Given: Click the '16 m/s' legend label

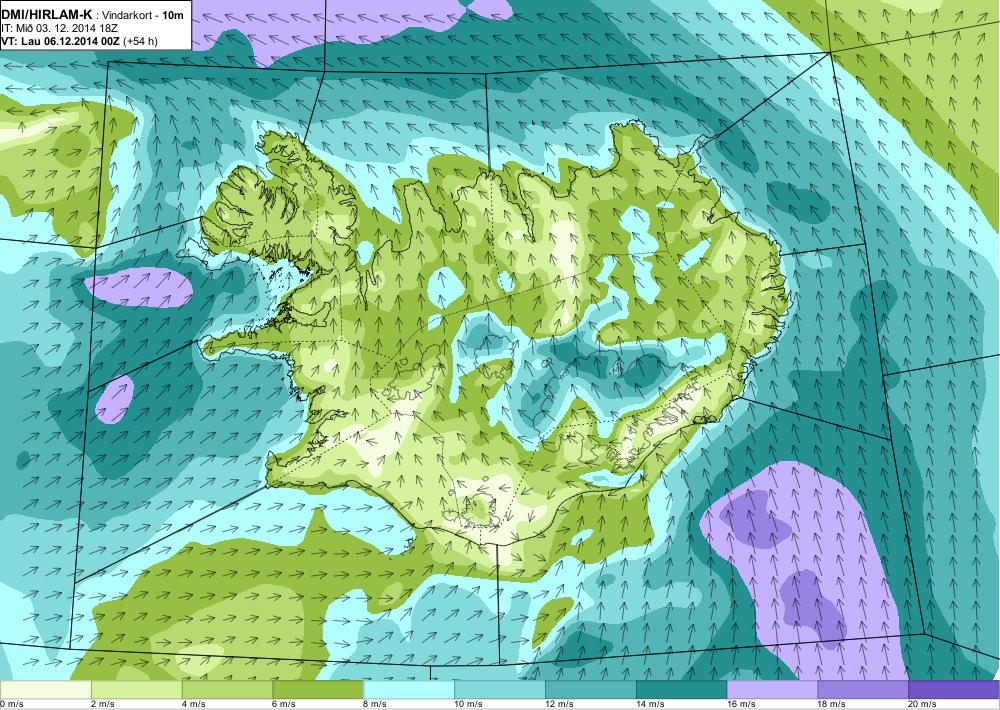Looking at the screenshot, I should [x=741, y=704].
